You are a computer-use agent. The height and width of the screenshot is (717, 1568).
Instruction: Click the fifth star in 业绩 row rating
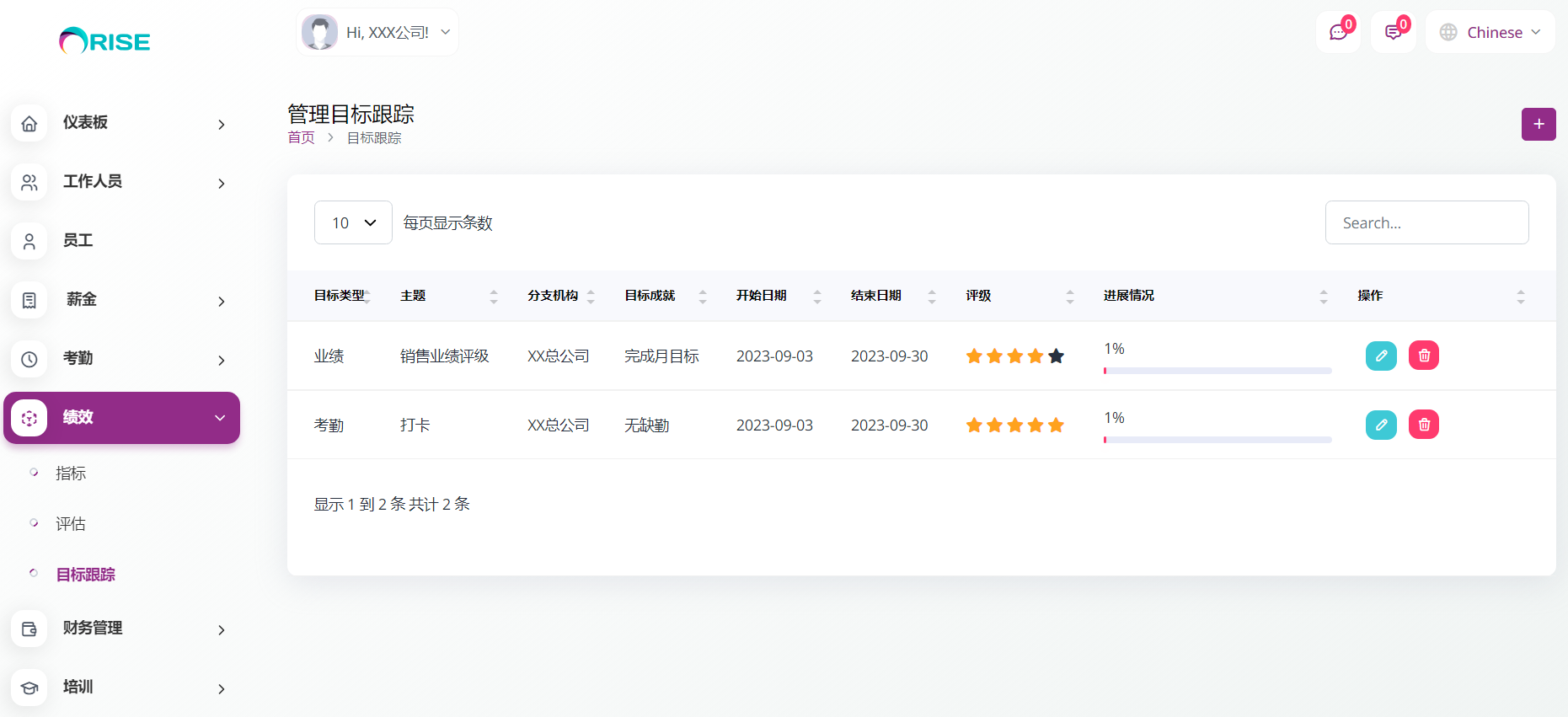[x=1056, y=356]
